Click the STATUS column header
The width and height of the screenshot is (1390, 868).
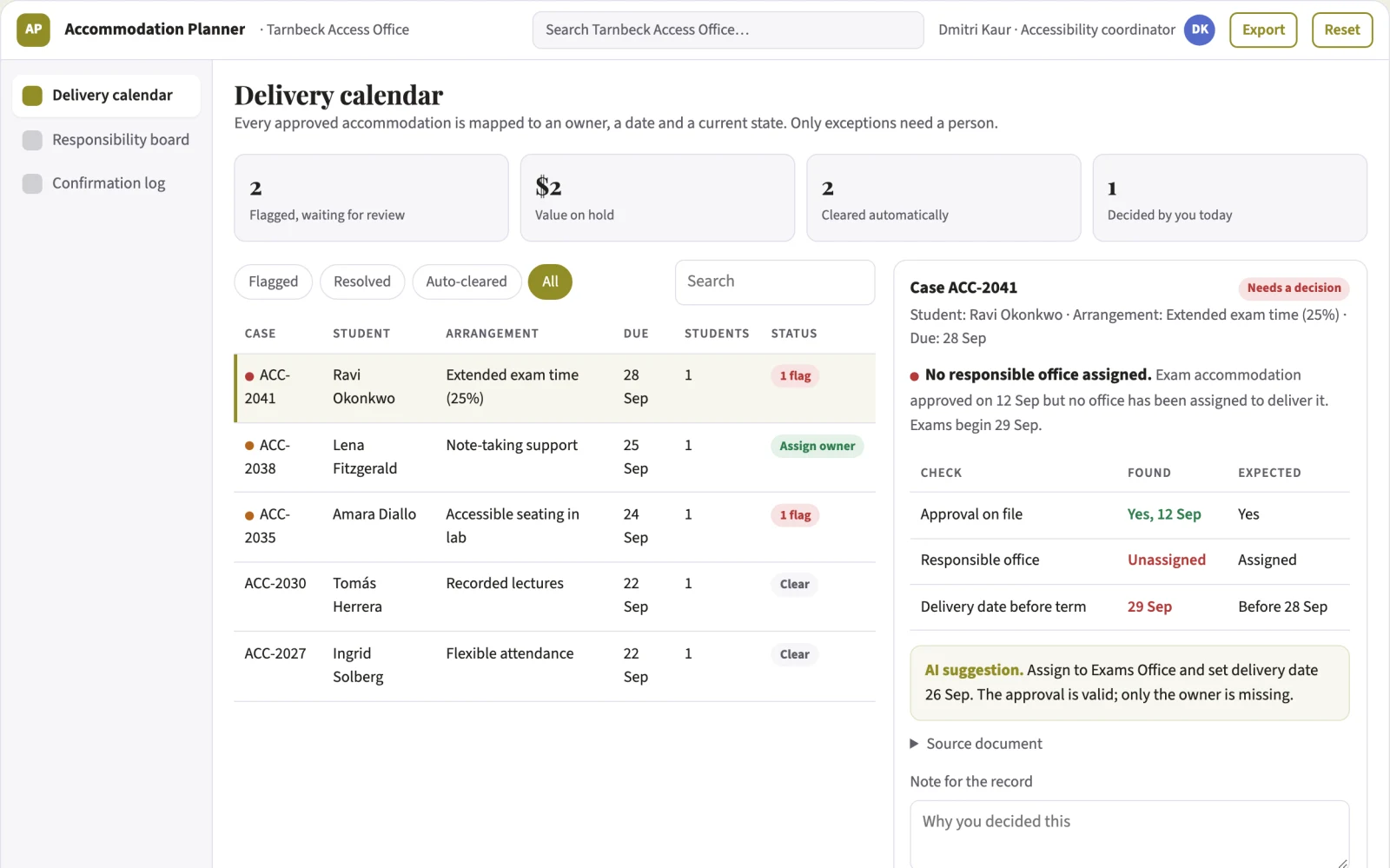[794, 334]
